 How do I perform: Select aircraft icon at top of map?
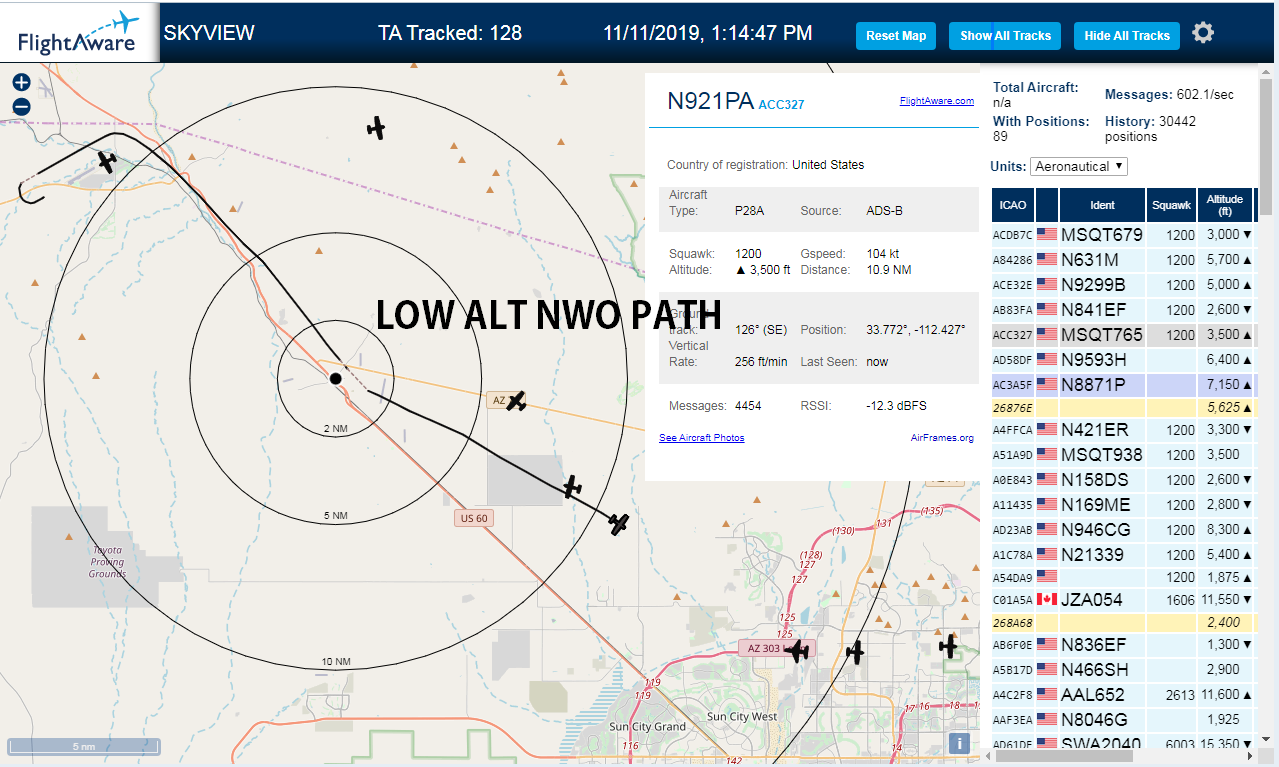coord(376,127)
